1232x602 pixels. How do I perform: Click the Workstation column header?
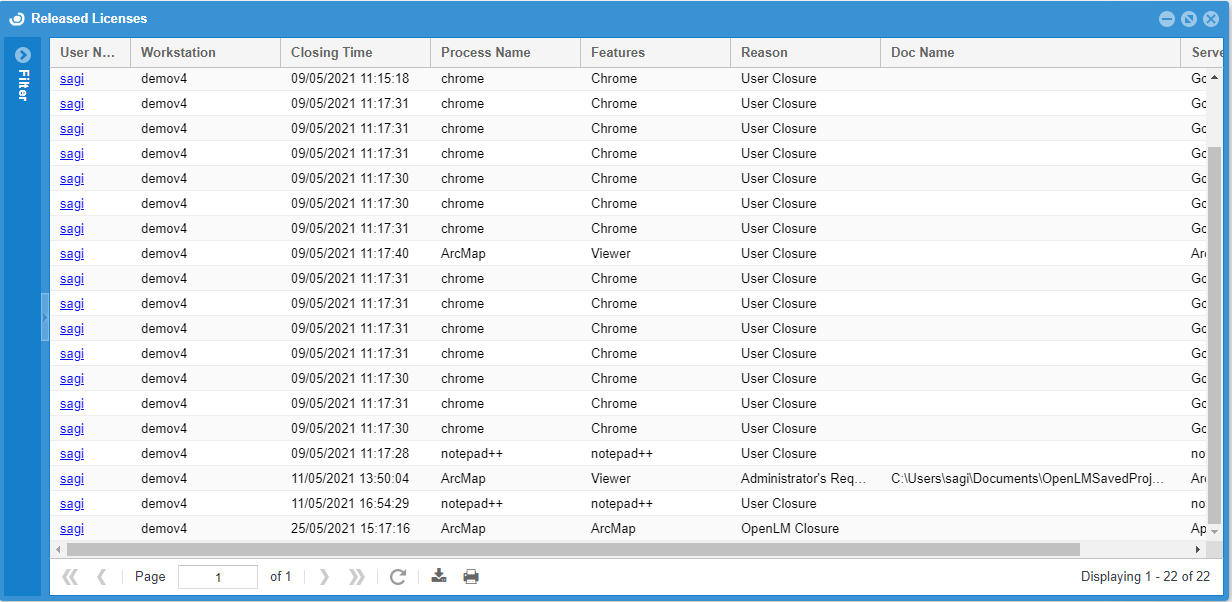[178, 53]
